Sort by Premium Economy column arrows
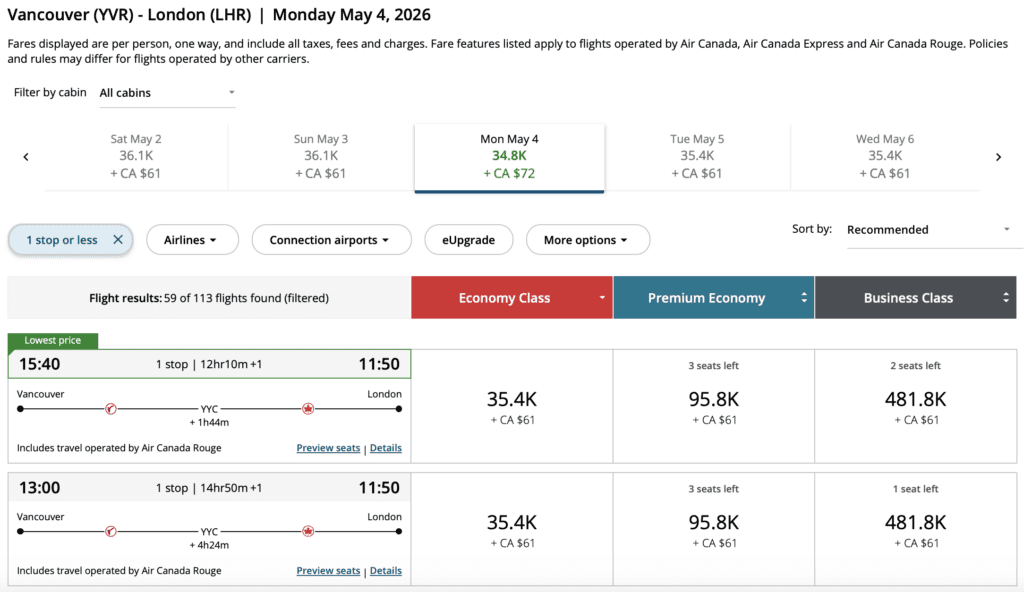 pos(801,298)
